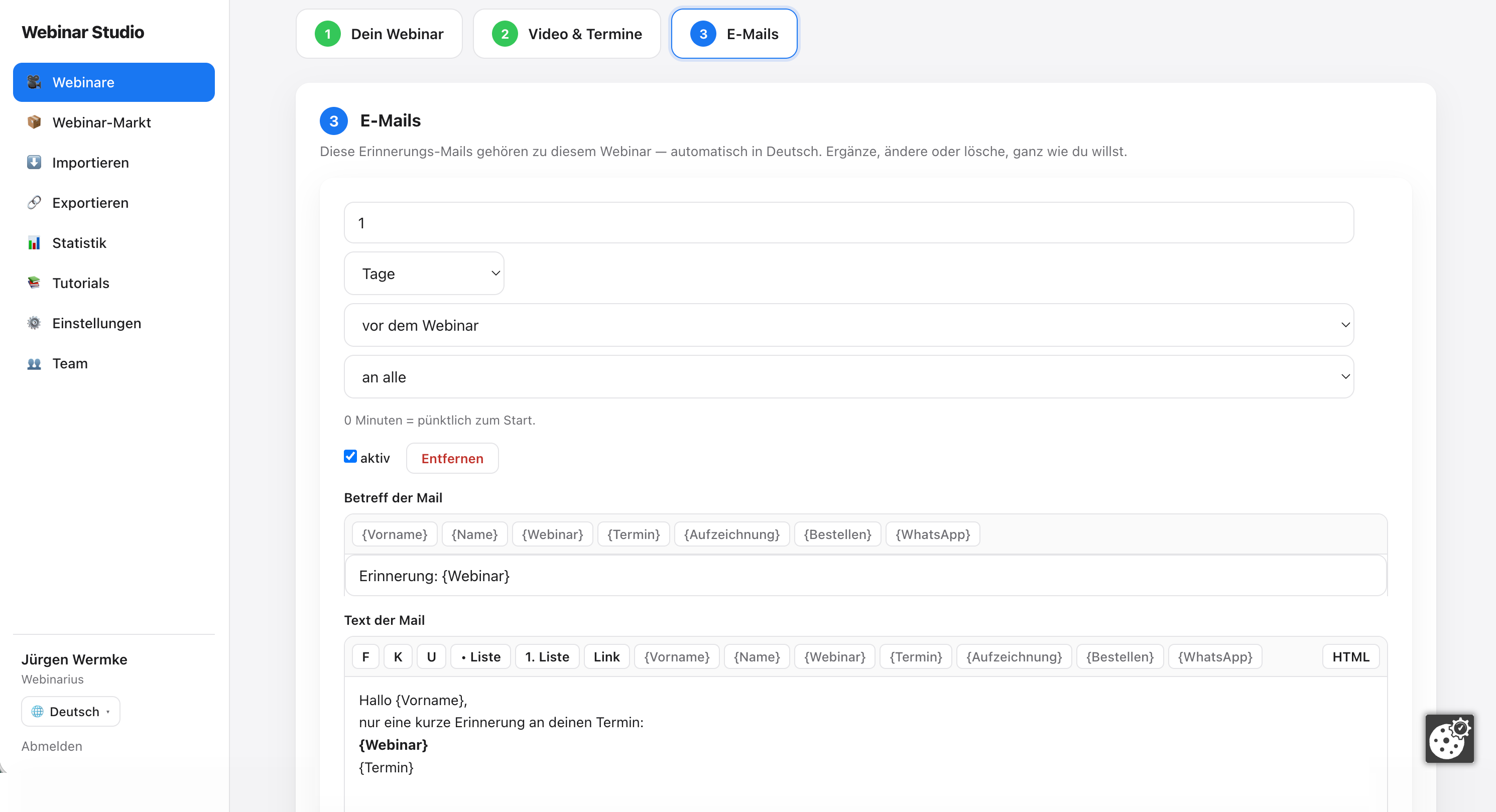Click the red Entfernen button
This screenshot has height=812, width=1496.
click(452, 458)
